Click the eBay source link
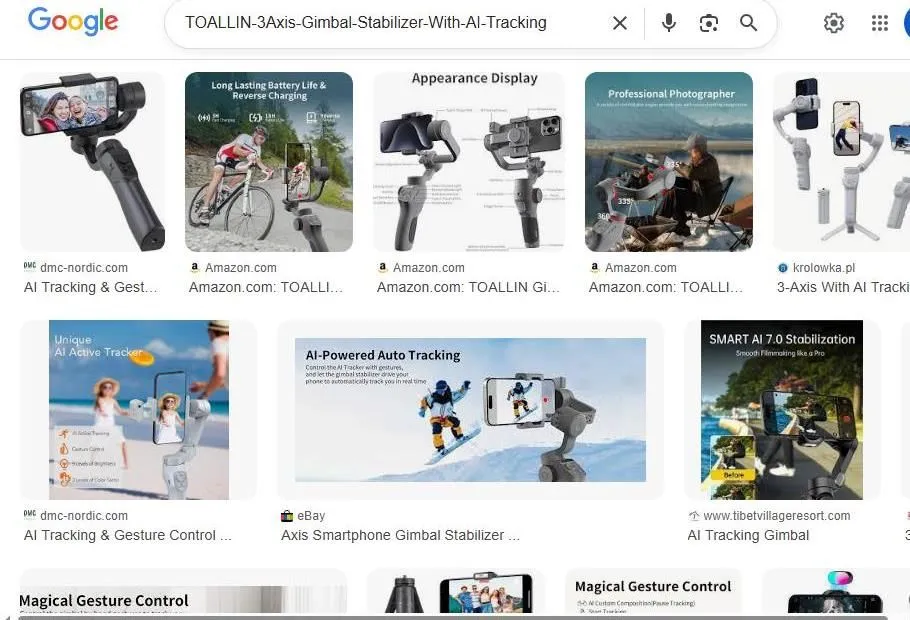 (x=311, y=516)
